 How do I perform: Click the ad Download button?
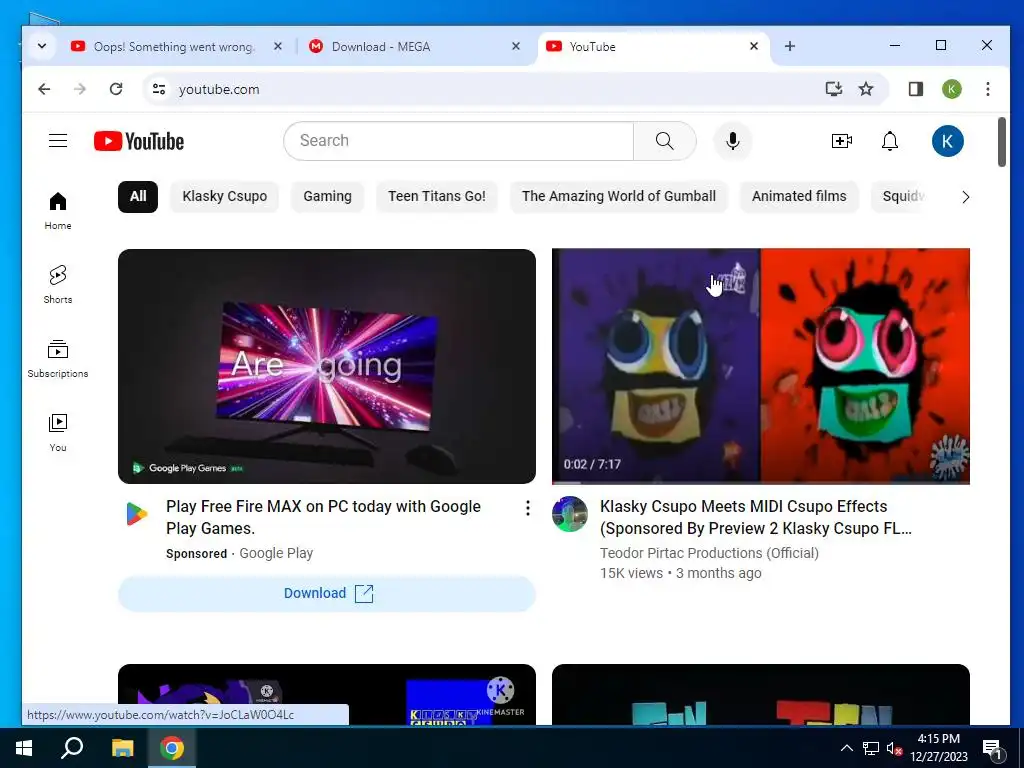tap(327, 594)
